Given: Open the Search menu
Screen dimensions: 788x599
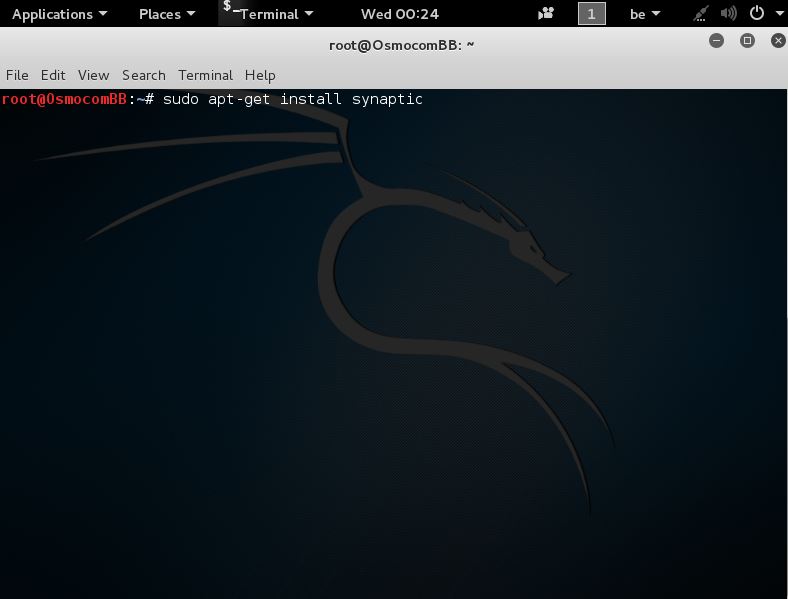Looking at the screenshot, I should (x=144, y=75).
